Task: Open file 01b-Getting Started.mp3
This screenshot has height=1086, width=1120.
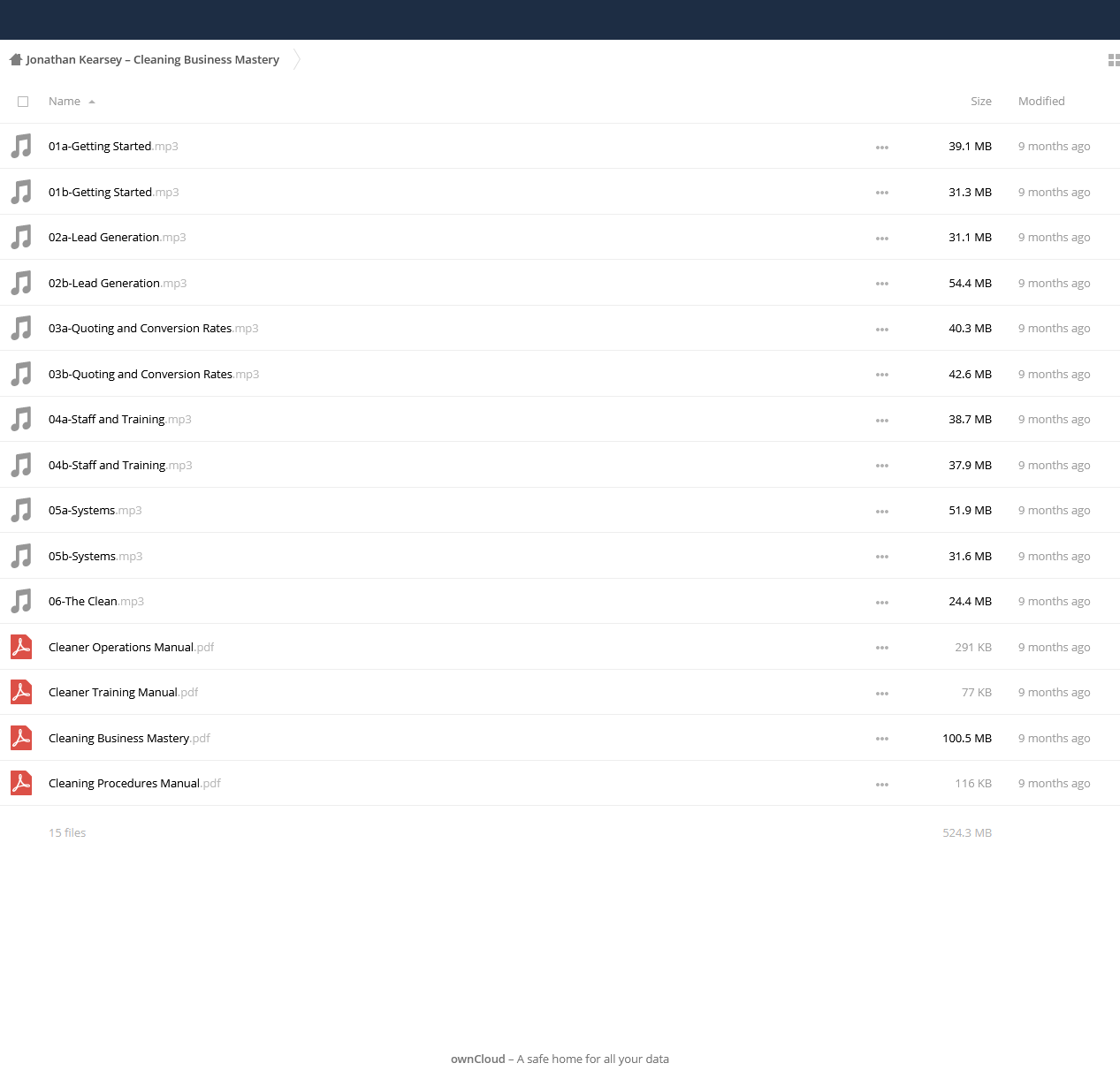Action: (114, 192)
